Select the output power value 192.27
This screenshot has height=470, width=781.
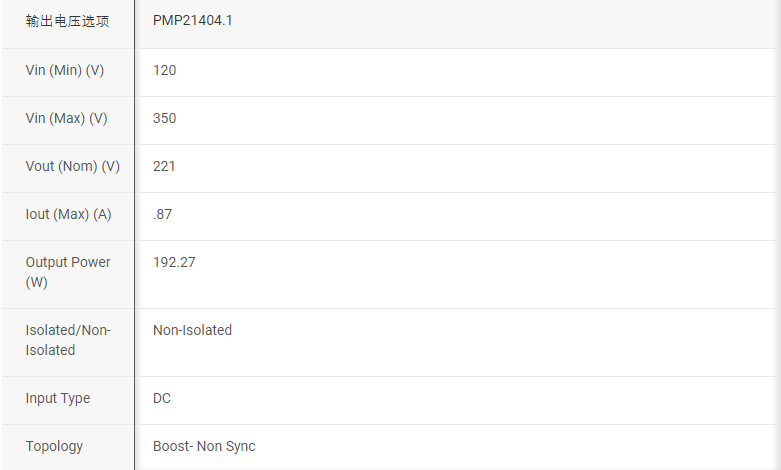[x=174, y=262]
